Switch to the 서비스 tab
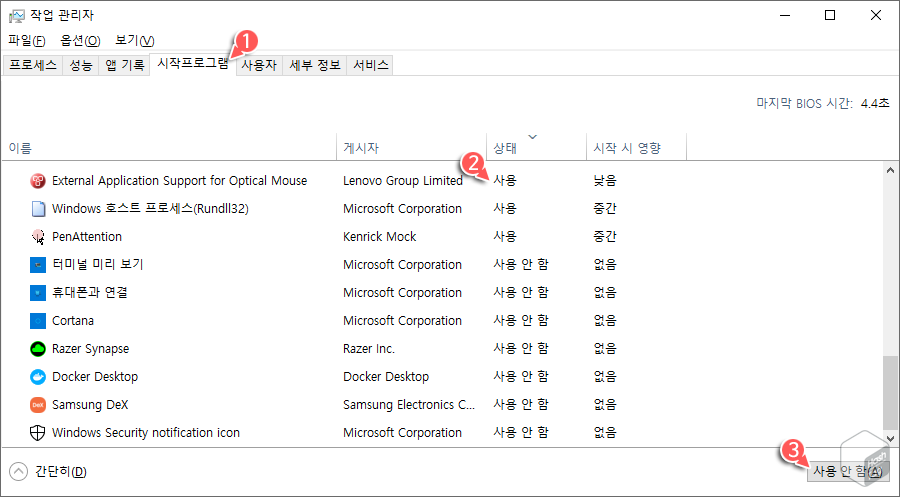900x497 pixels. [x=370, y=65]
